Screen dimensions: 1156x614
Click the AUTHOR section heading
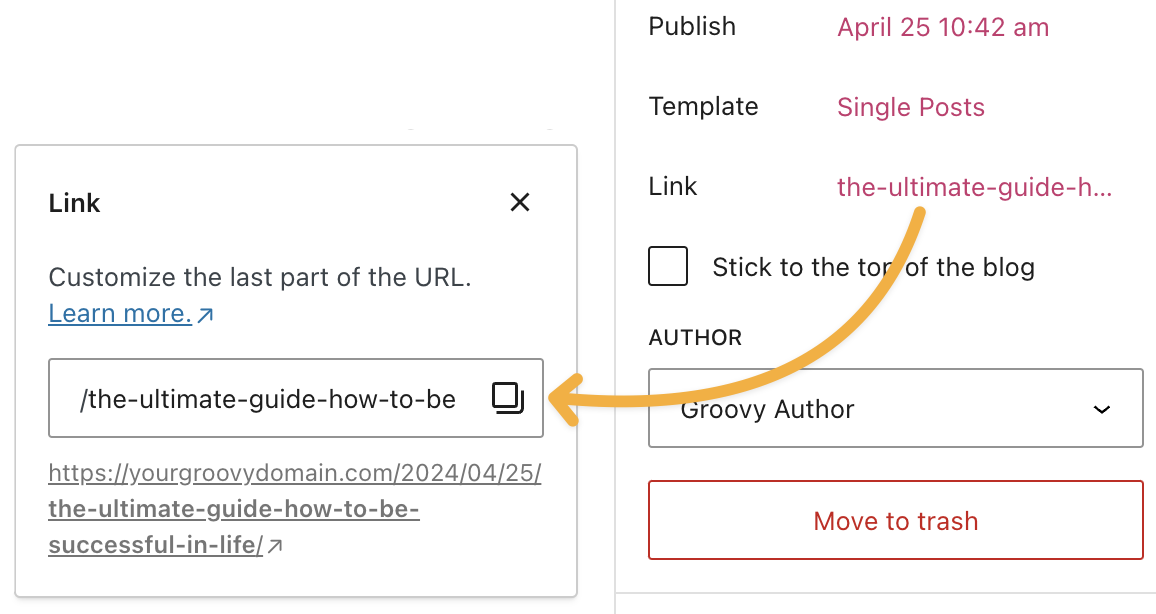coord(695,338)
